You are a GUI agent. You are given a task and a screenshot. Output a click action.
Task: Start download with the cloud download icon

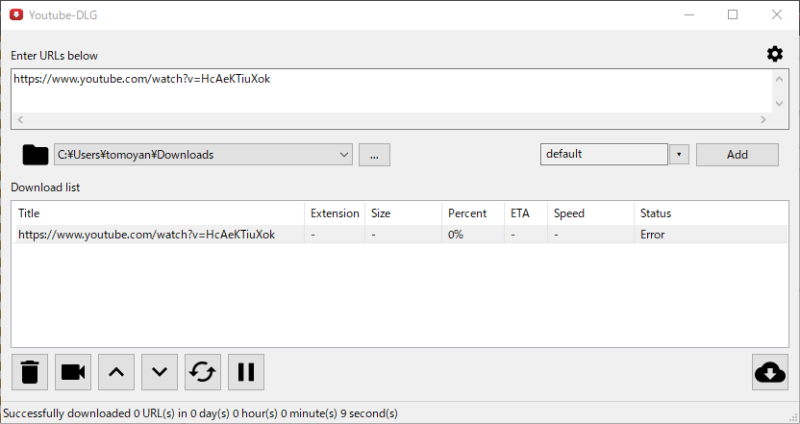click(x=770, y=372)
